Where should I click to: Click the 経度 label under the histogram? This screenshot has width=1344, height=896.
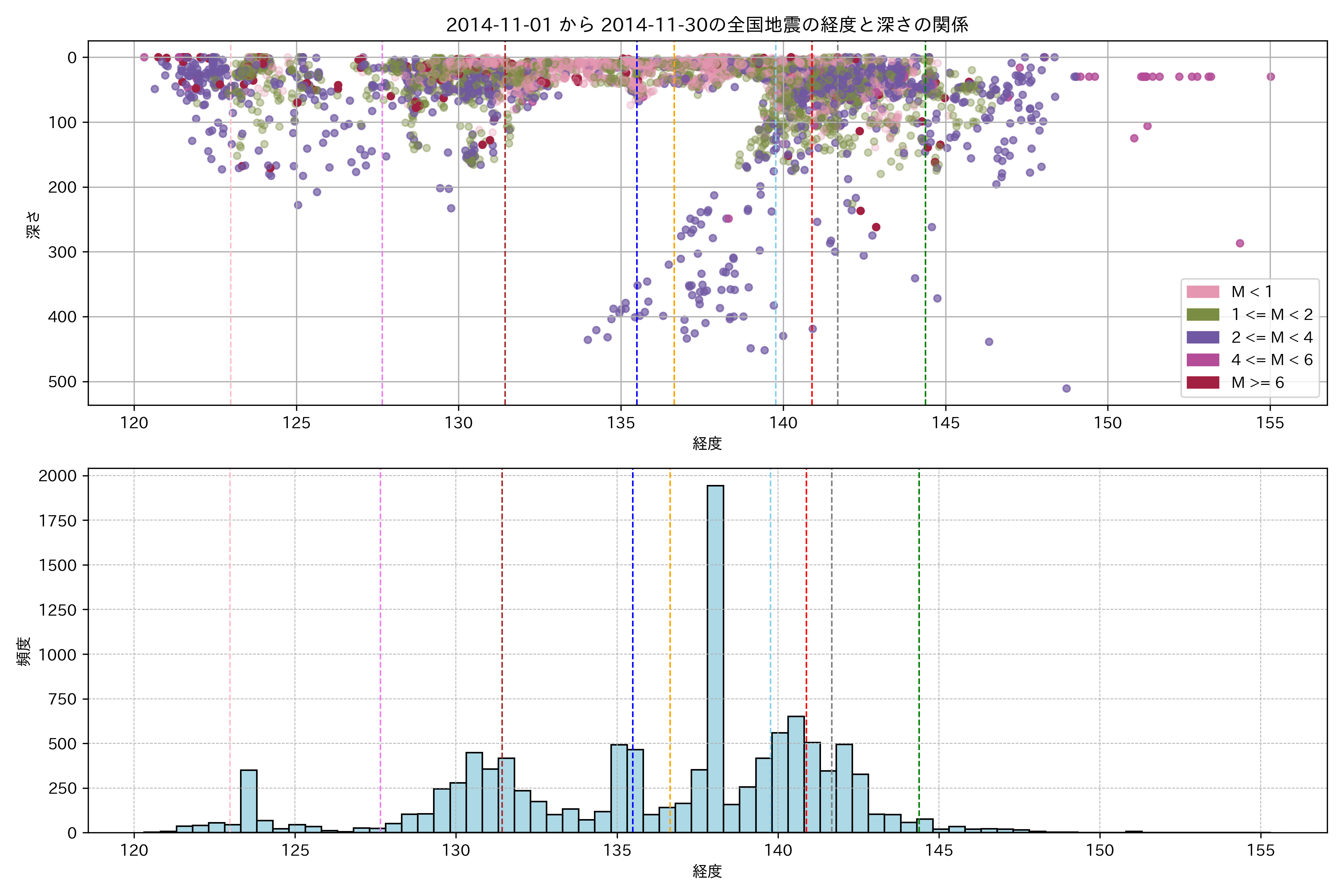pos(707,871)
